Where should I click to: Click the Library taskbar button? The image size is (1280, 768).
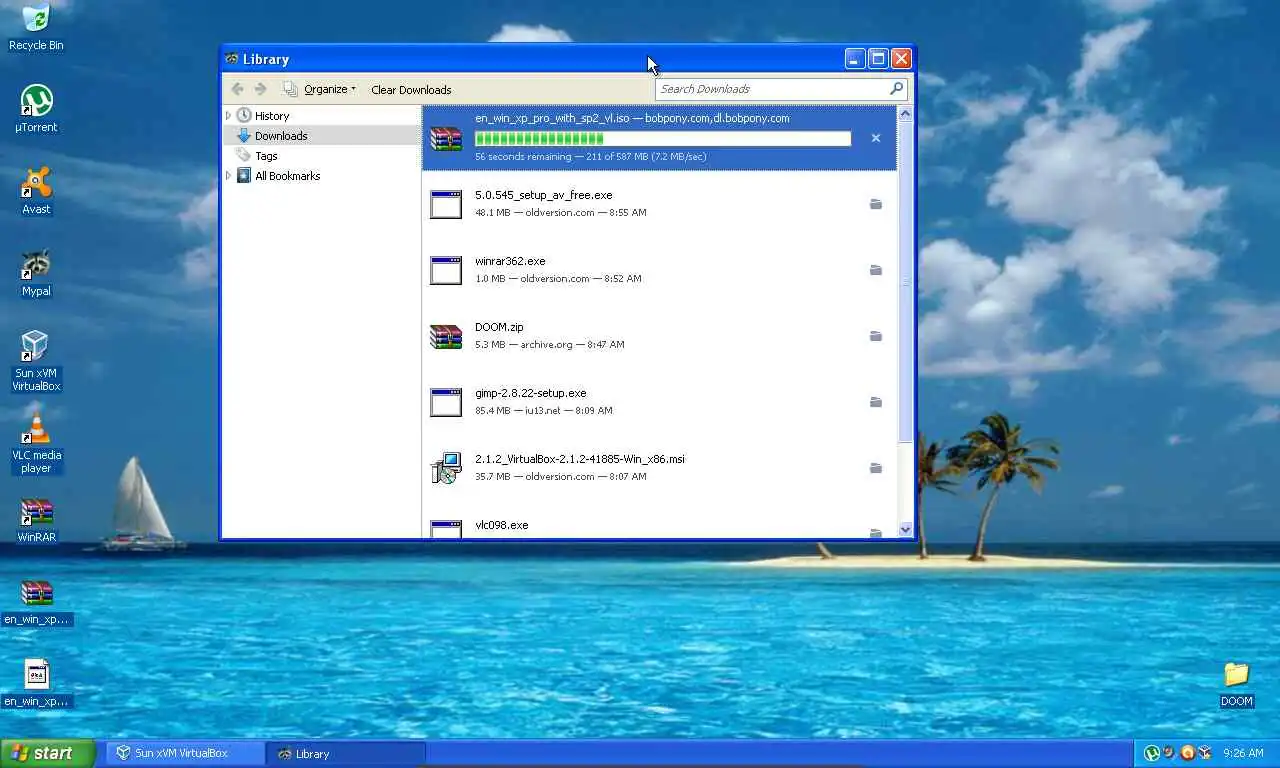click(x=346, y=753)
